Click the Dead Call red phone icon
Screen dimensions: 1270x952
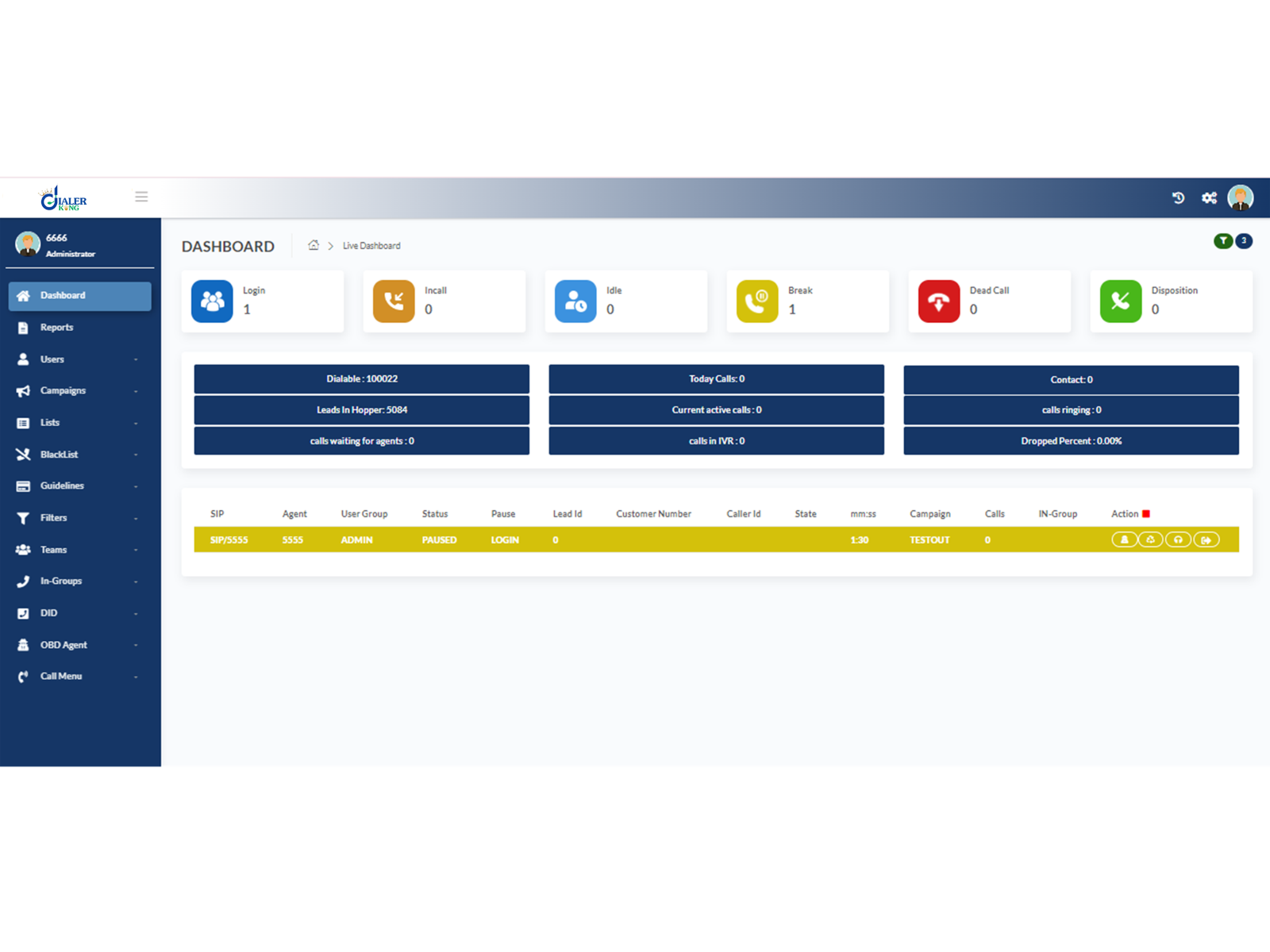click(939, 301)
